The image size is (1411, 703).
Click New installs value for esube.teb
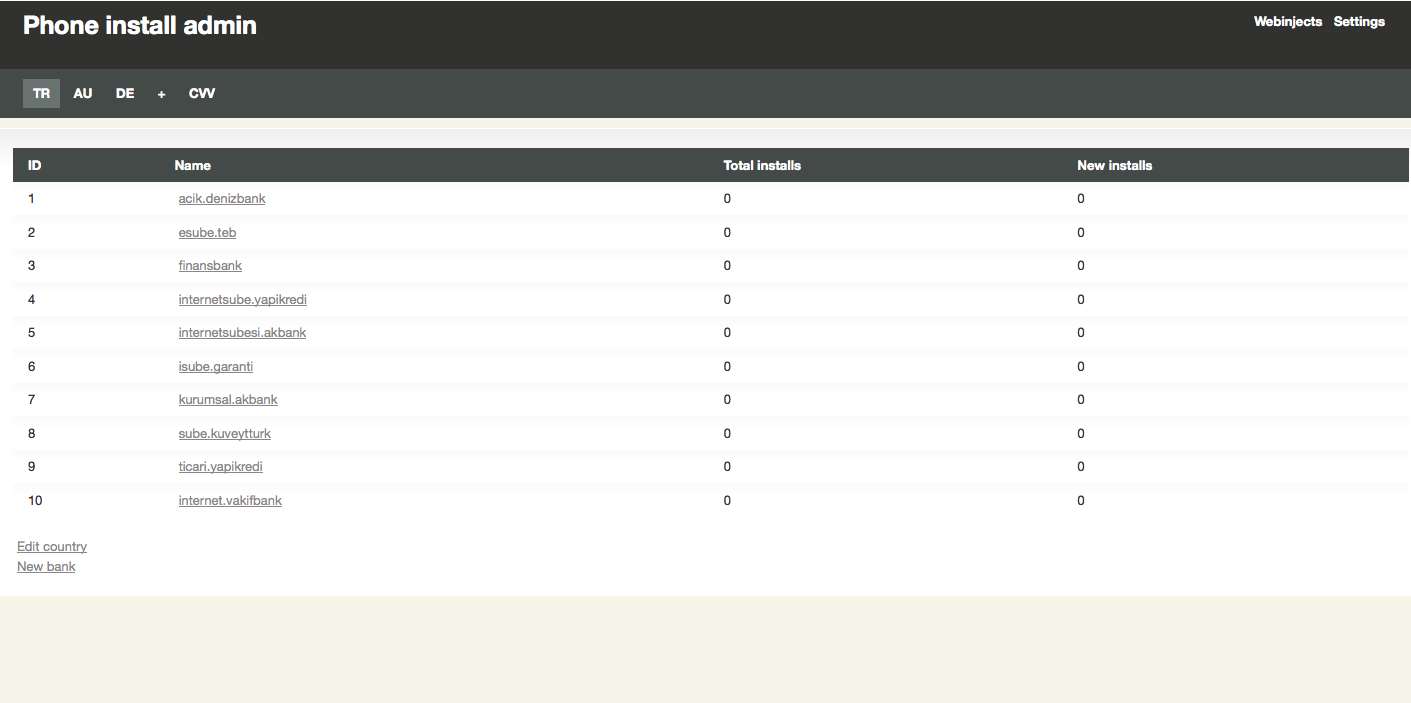point(1081,232)
